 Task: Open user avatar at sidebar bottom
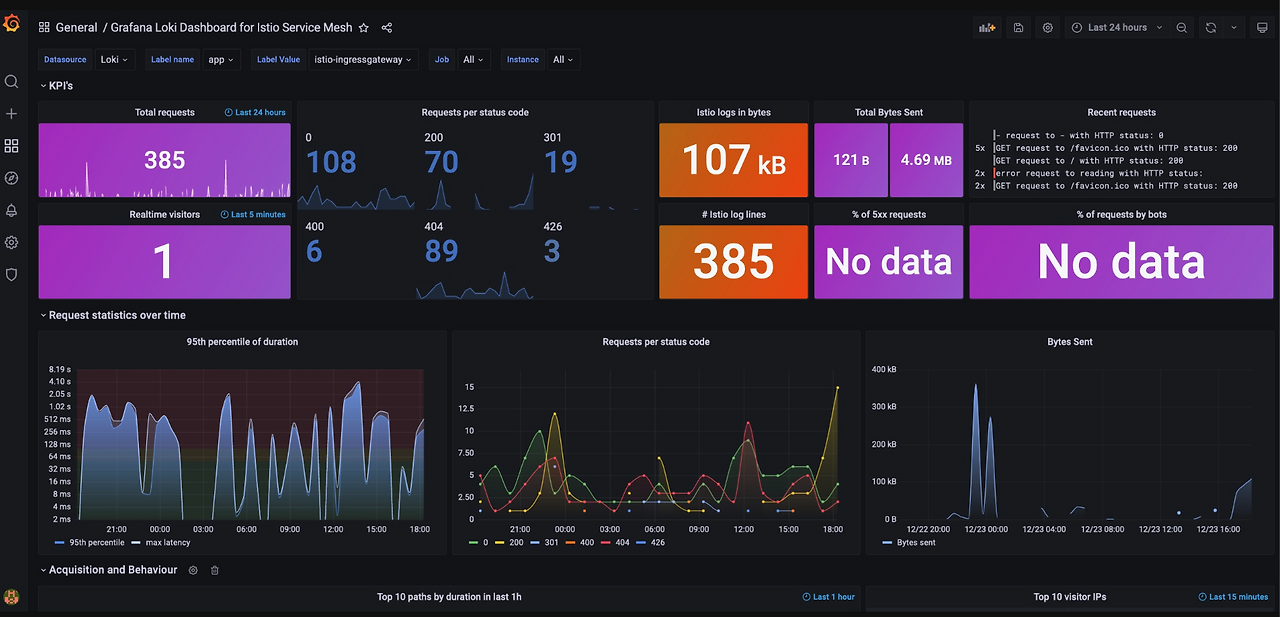12,597
